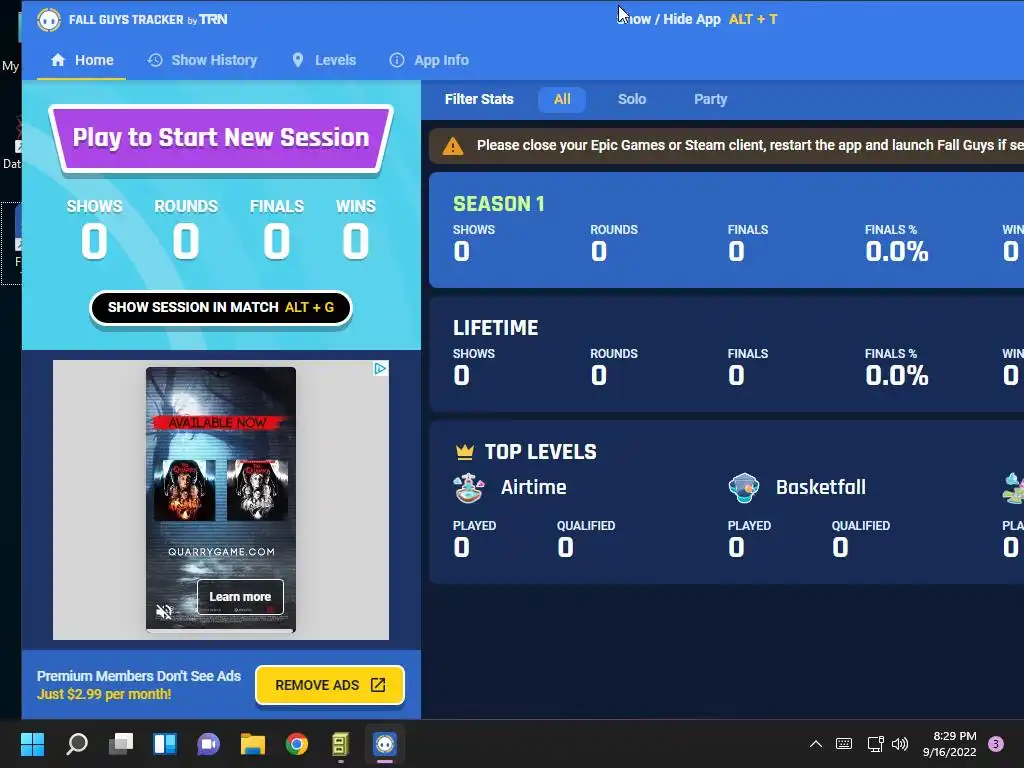
Task: Click the info circle icon beside App Info
Action: click(x=396, y=60)
